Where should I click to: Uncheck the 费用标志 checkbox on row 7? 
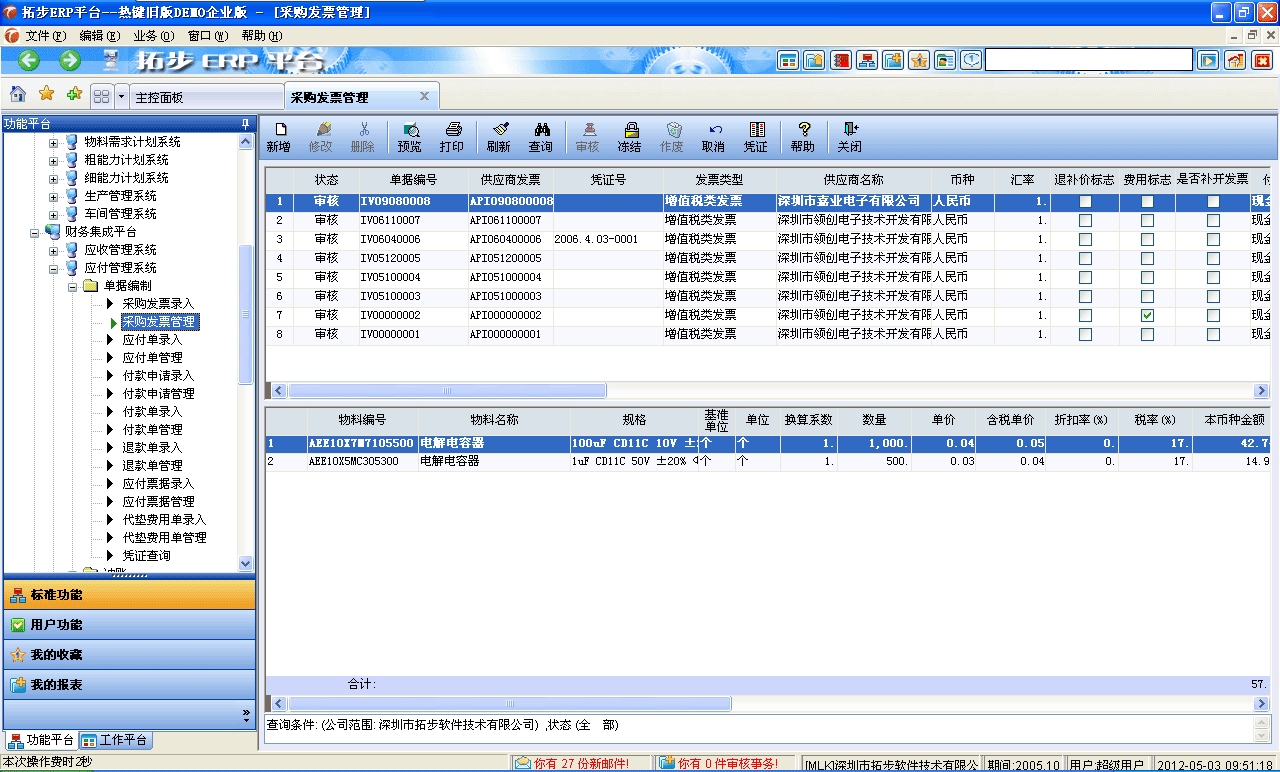1147,314
